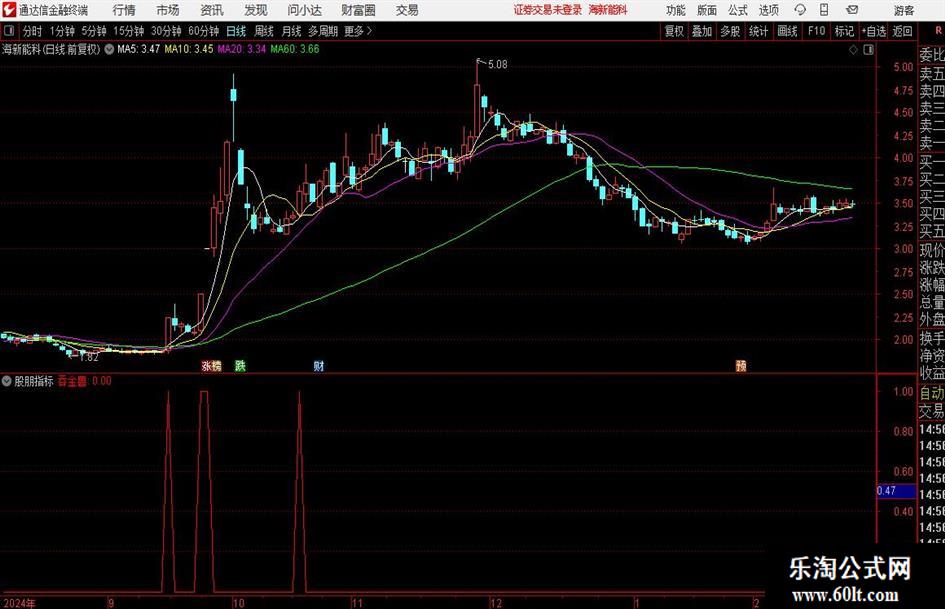Click the 1.82 low price label

tap(89, 357)
